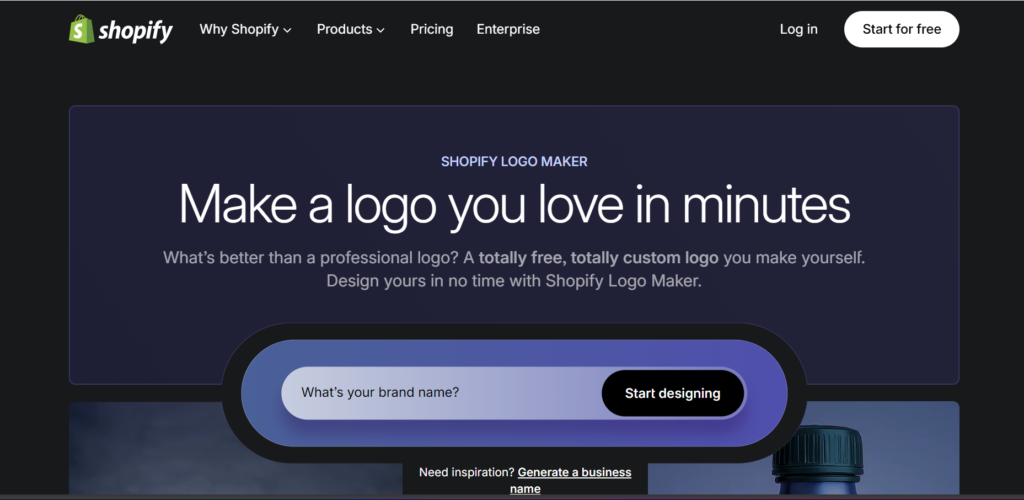This screenshot has height=500, width=1024.
Task: Click the Need inspiration? text
Action: click(x=467, y=472)
